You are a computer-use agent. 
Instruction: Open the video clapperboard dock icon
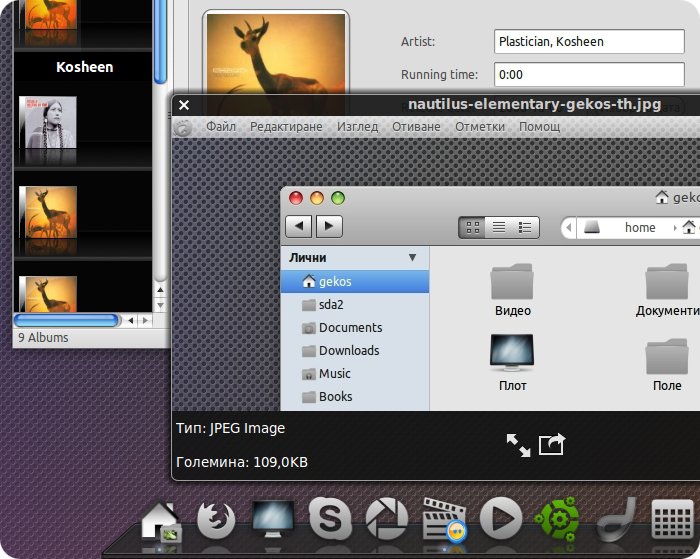(x=443, y=520)
